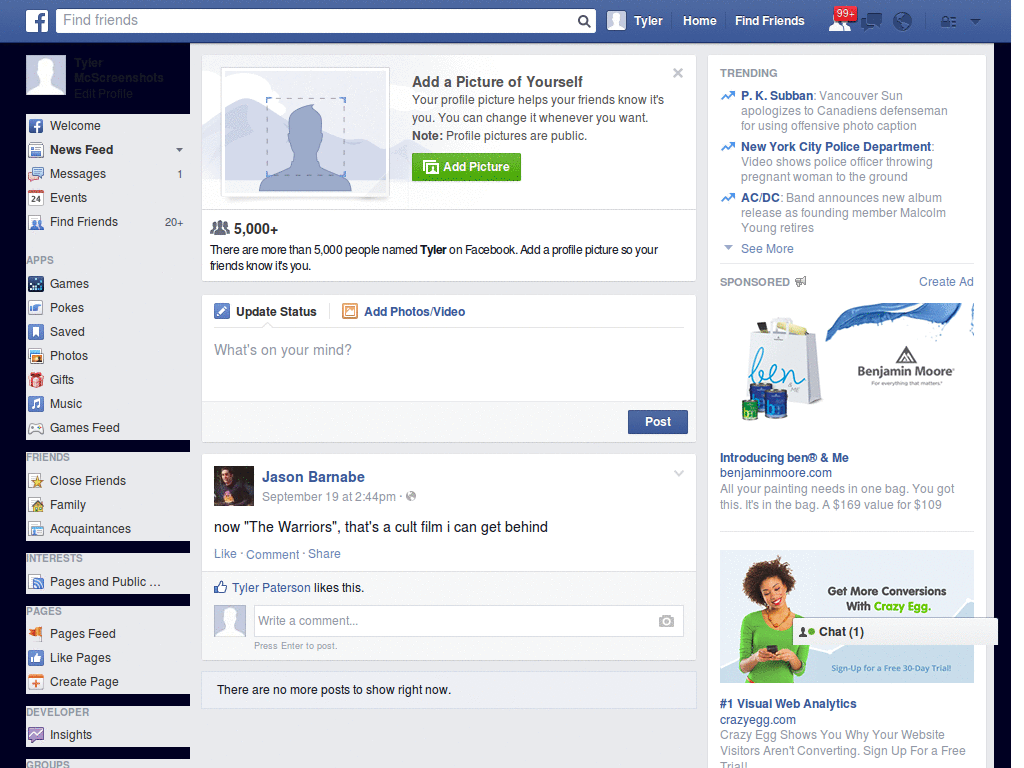Click the Pokes app icon
This screenshot has width=1024, height=768.
[x=36, y=308]
